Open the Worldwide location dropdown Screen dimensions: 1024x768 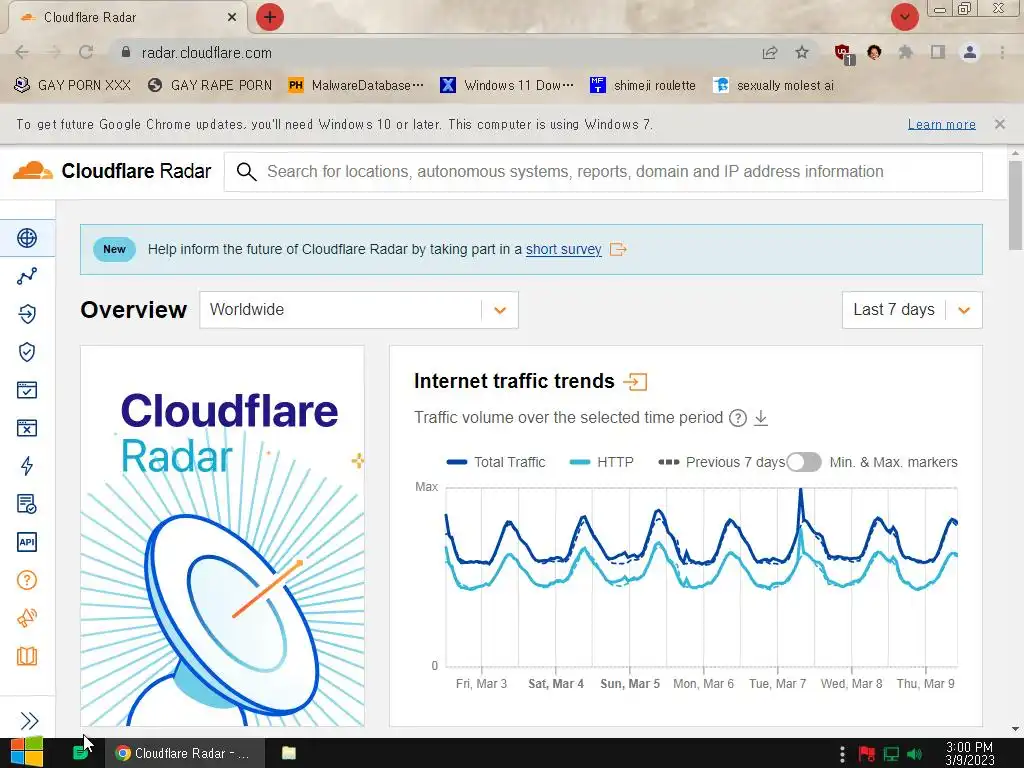(359, 310)
